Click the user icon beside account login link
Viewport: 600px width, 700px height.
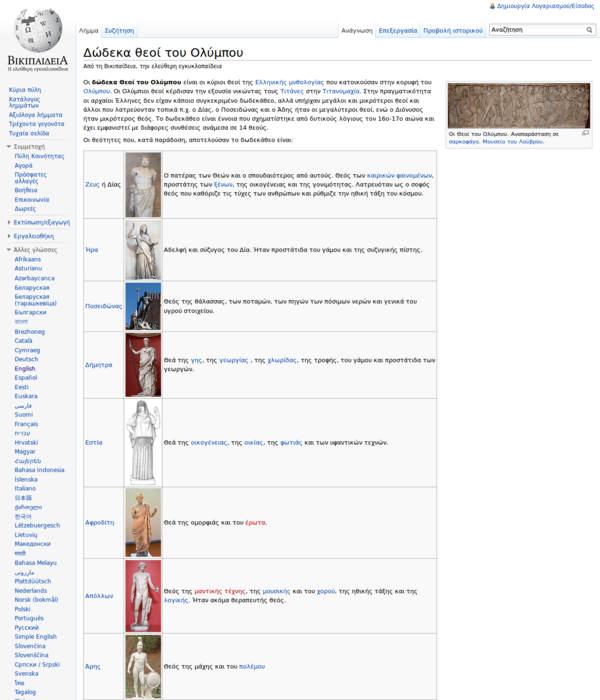point(492,6)
